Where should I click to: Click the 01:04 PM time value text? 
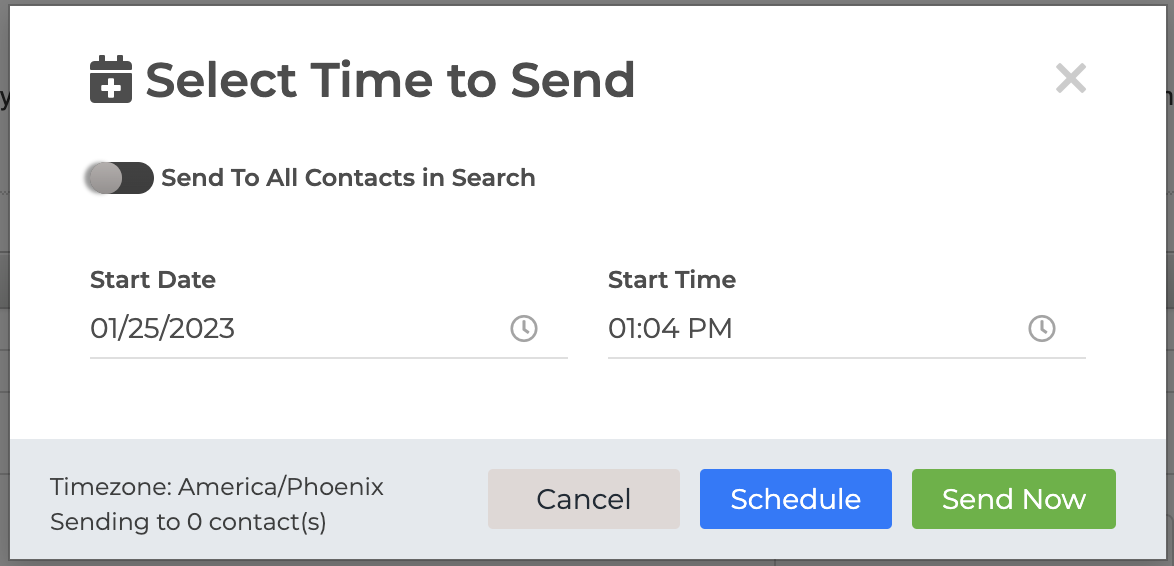(x=670, y=329)
